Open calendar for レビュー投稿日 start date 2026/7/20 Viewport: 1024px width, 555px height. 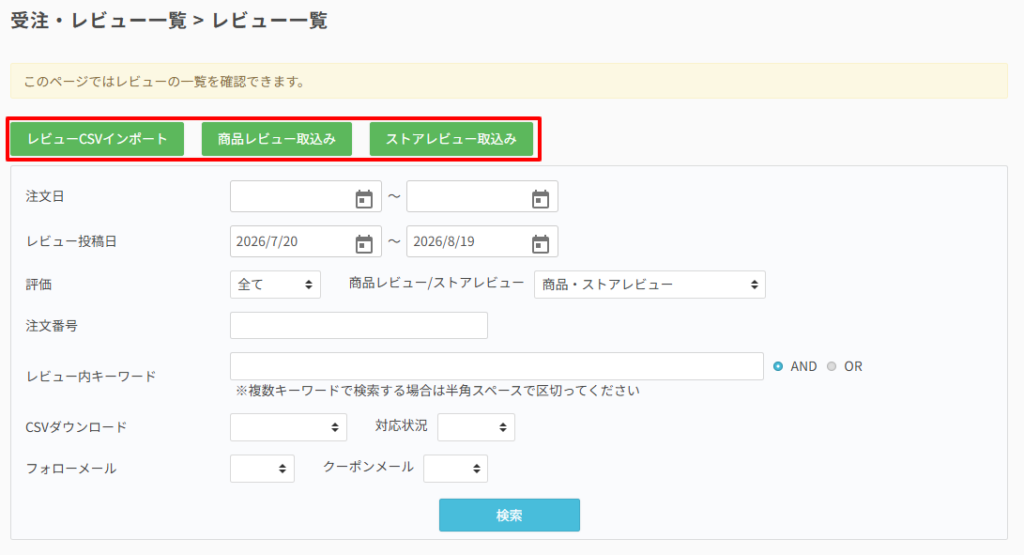pyautogui.click(x=364, y=244)
